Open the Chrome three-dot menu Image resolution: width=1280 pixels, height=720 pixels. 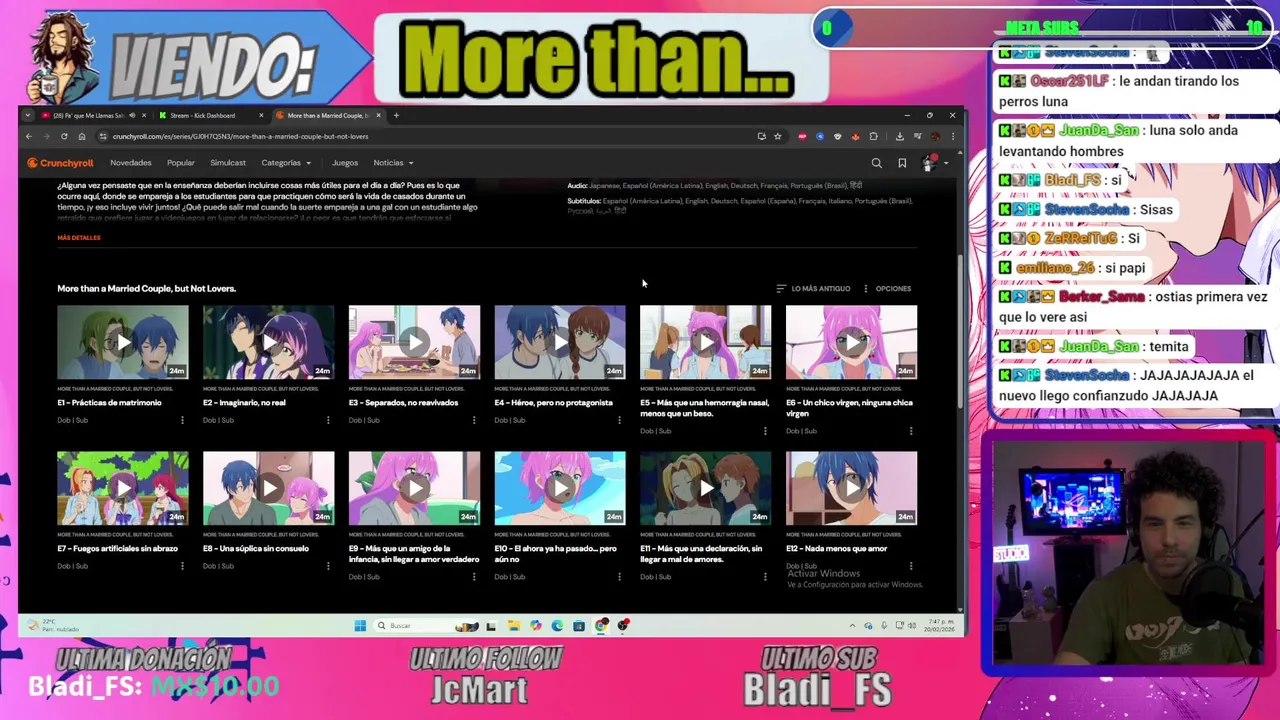tap(952, 136)
